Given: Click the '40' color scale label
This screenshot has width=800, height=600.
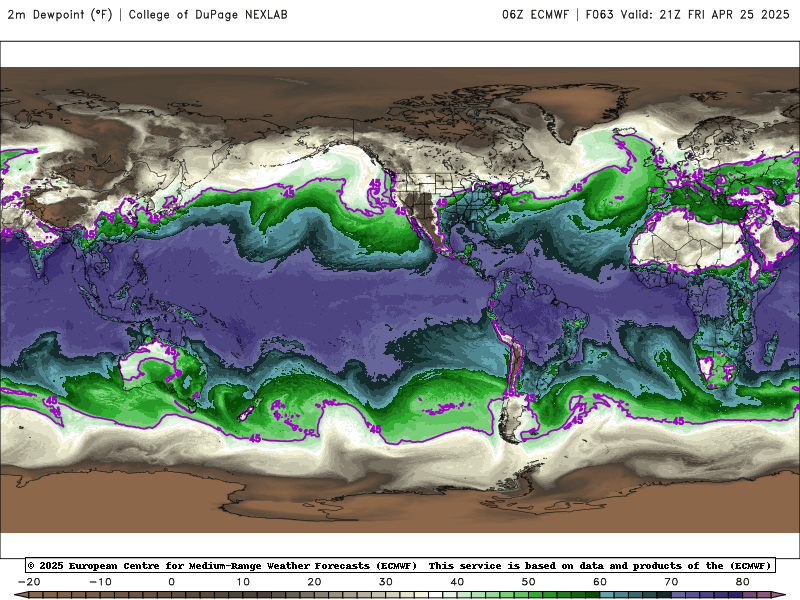Looking at the screenshot, I should [457, 582].
